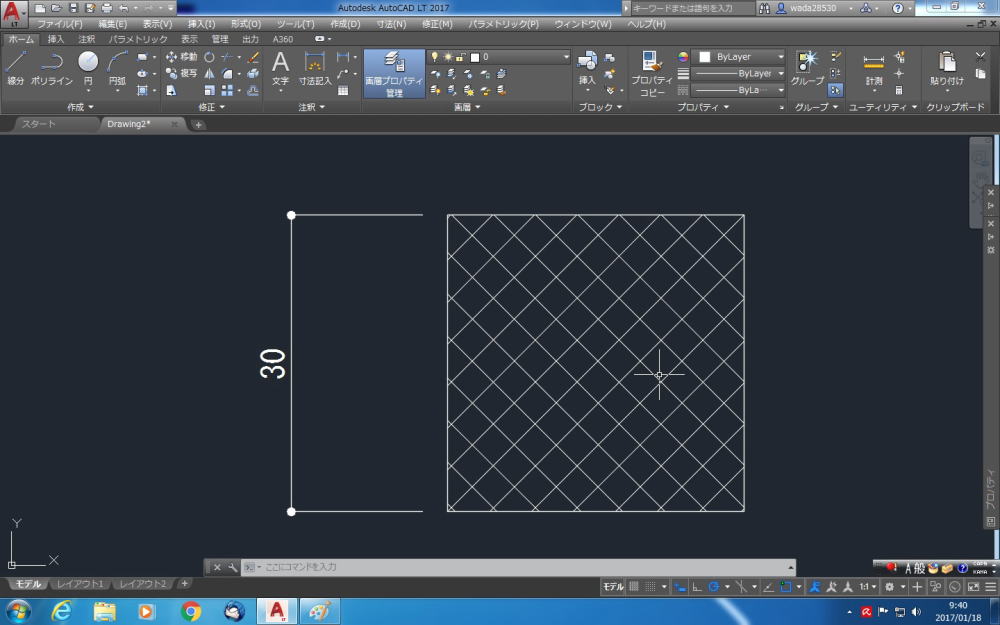Select the Mirror tool icon
This screenshot has height=625, width=1000.
tap(209, 73)
